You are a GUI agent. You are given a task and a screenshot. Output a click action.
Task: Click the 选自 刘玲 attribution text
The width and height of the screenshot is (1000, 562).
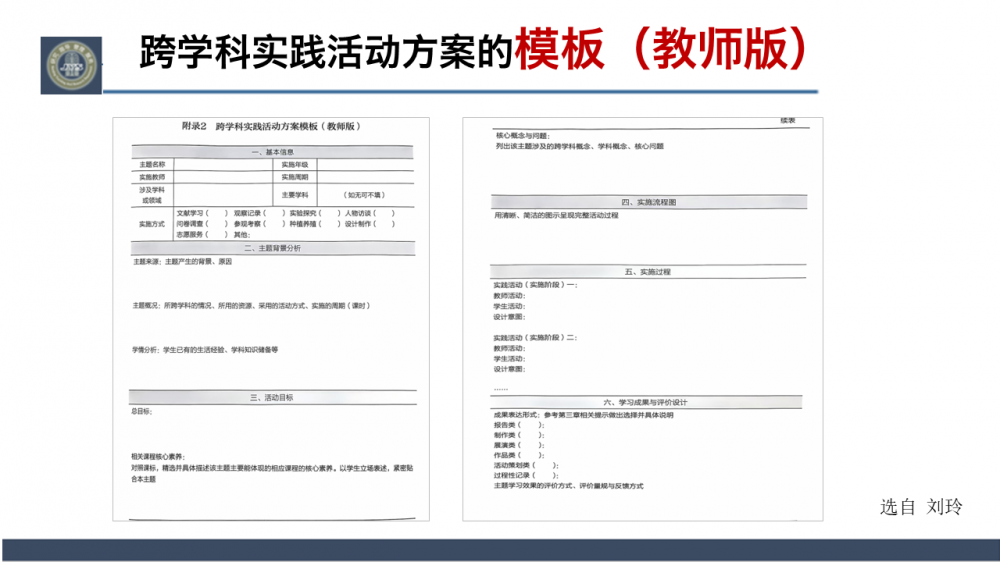click(920, 507)
